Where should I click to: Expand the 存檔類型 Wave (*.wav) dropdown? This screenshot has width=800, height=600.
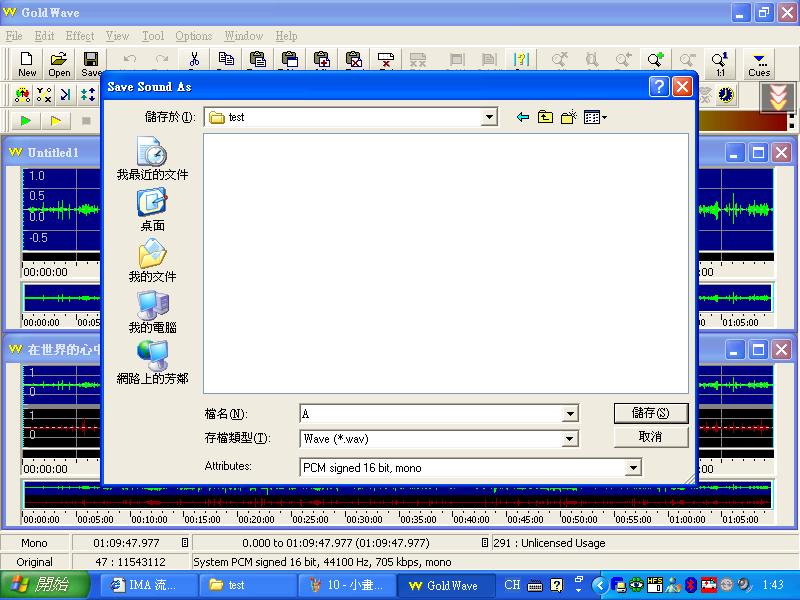click(x=570, y=439)
